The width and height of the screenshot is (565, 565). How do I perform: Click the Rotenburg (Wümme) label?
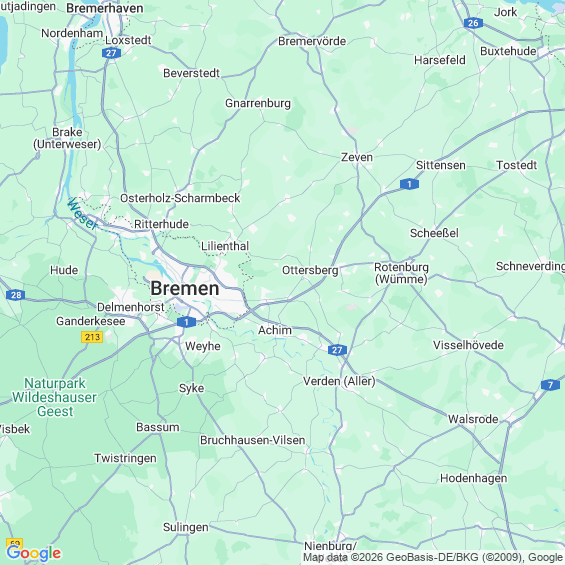[401, 273]
